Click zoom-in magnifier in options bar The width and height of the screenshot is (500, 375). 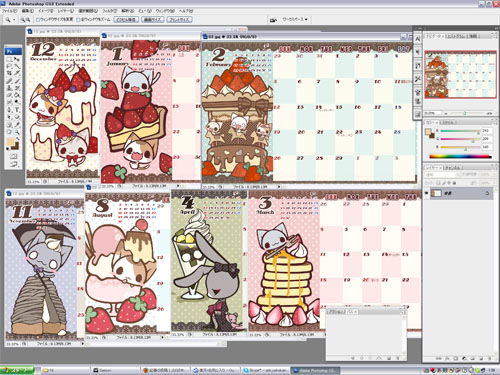point(23,20)
